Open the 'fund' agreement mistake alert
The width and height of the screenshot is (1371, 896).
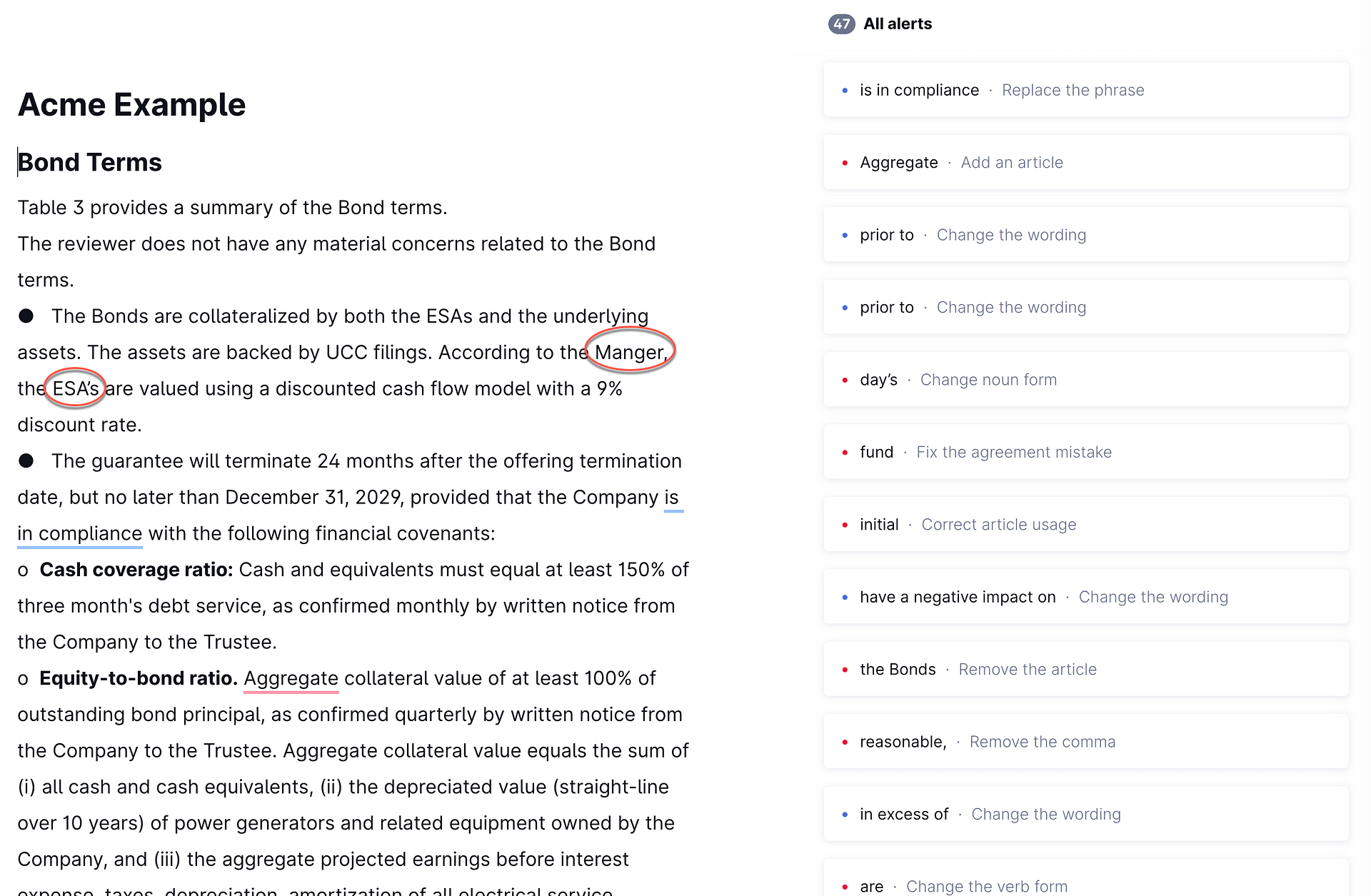point(1086,452)
